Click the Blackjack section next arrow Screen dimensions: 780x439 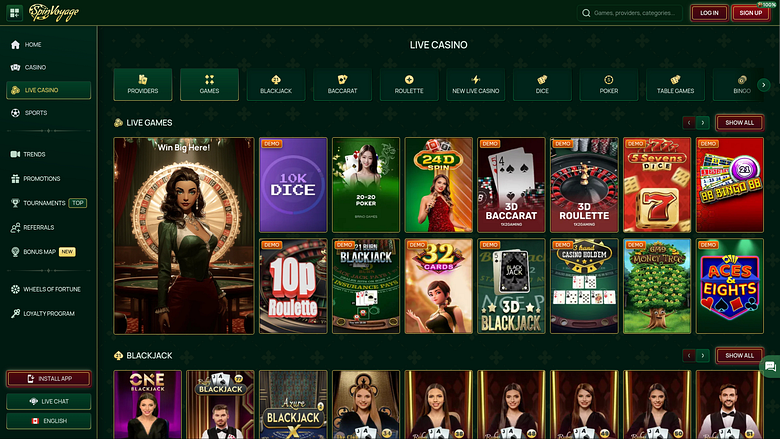pyautogui.click(x=702, y=355)
